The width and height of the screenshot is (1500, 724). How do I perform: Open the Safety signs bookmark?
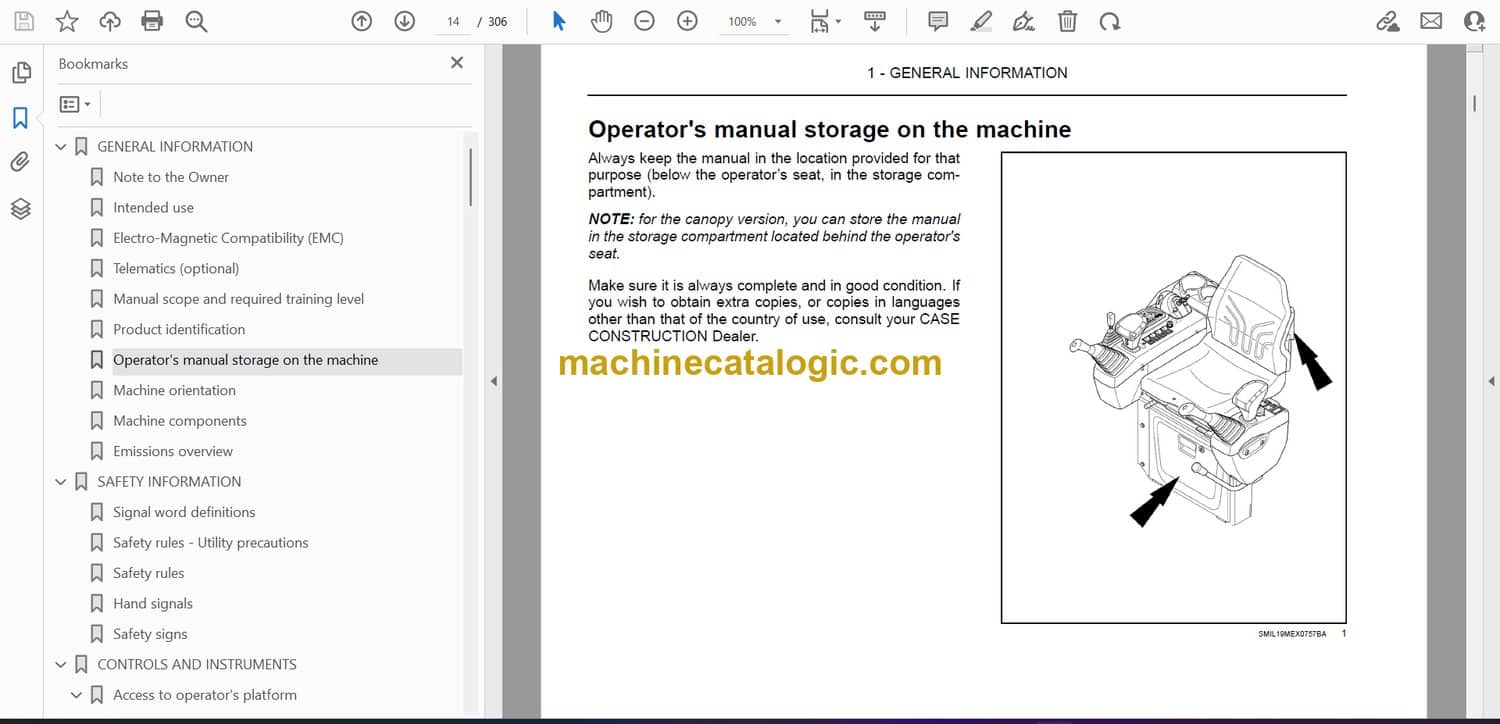(150, 634)
